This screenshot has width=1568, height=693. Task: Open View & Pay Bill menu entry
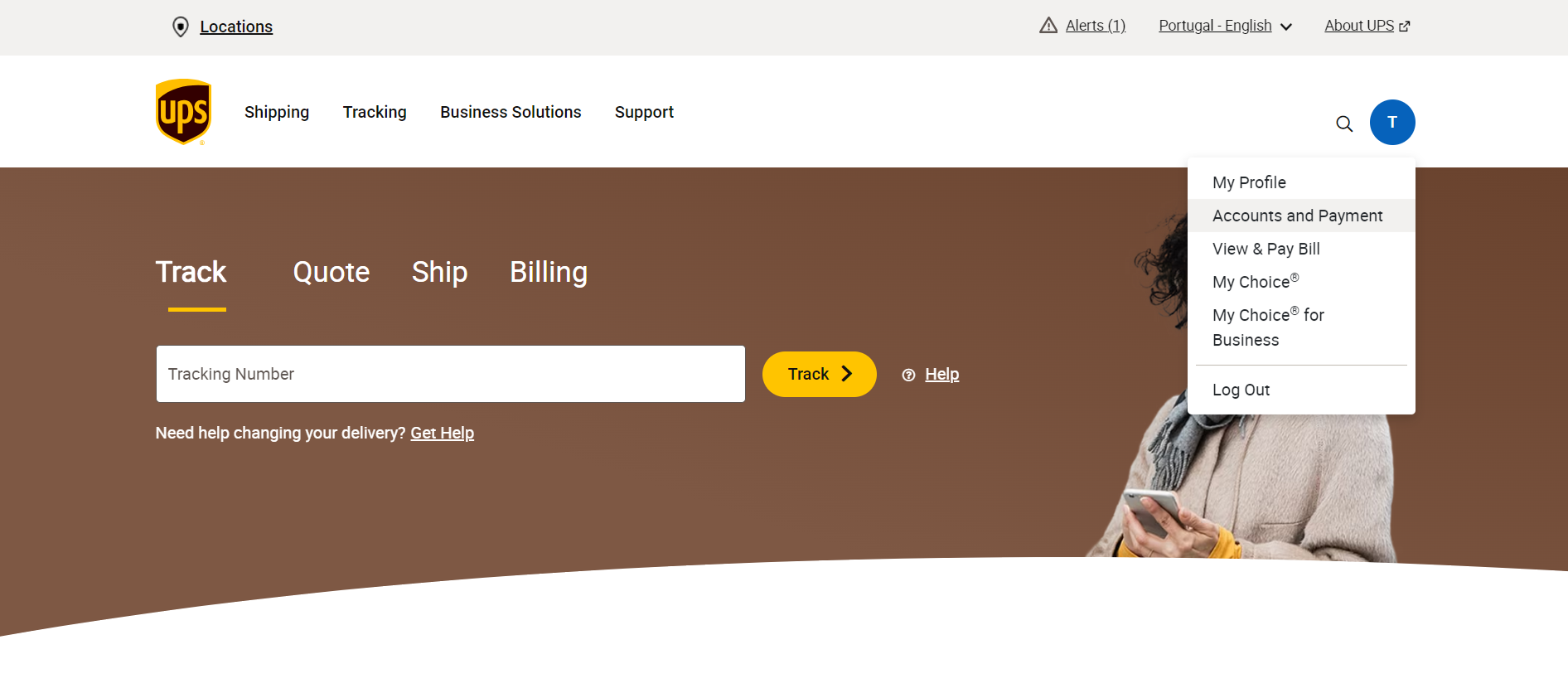1266,249
